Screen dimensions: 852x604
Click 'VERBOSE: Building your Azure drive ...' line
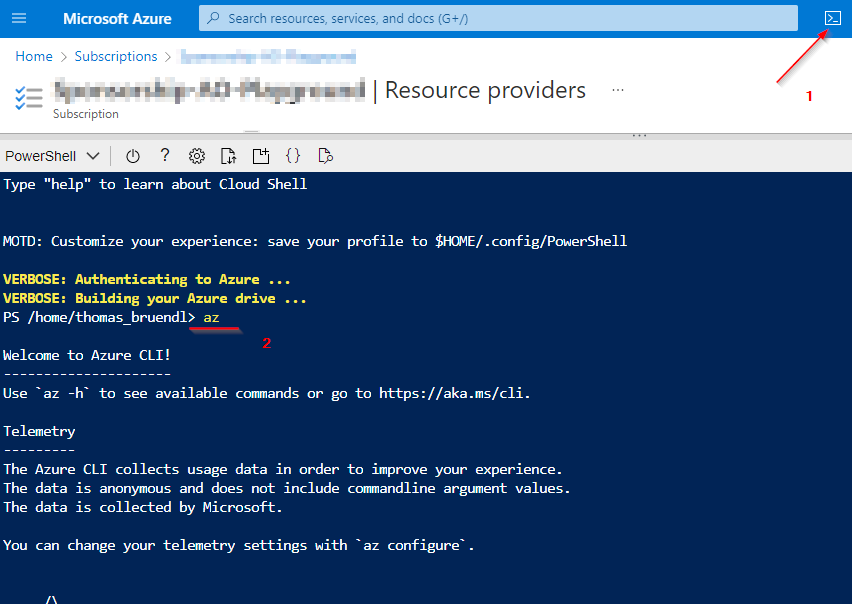154,299
